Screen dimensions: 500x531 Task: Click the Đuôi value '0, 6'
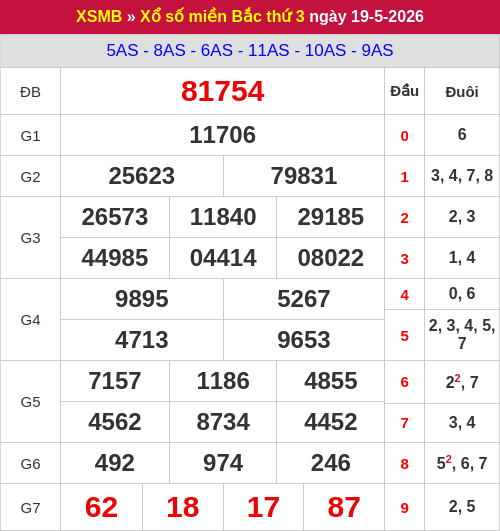click(x=462, y=294)
